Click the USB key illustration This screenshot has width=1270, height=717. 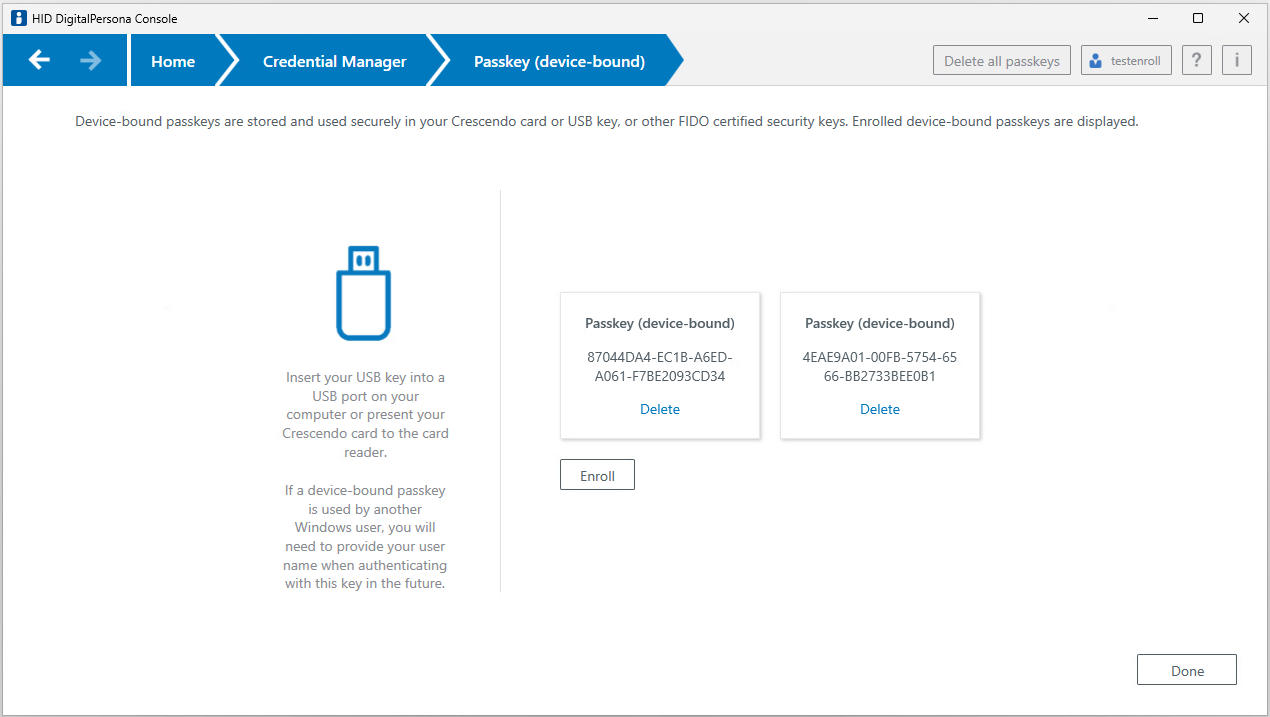tap(363, 293)
